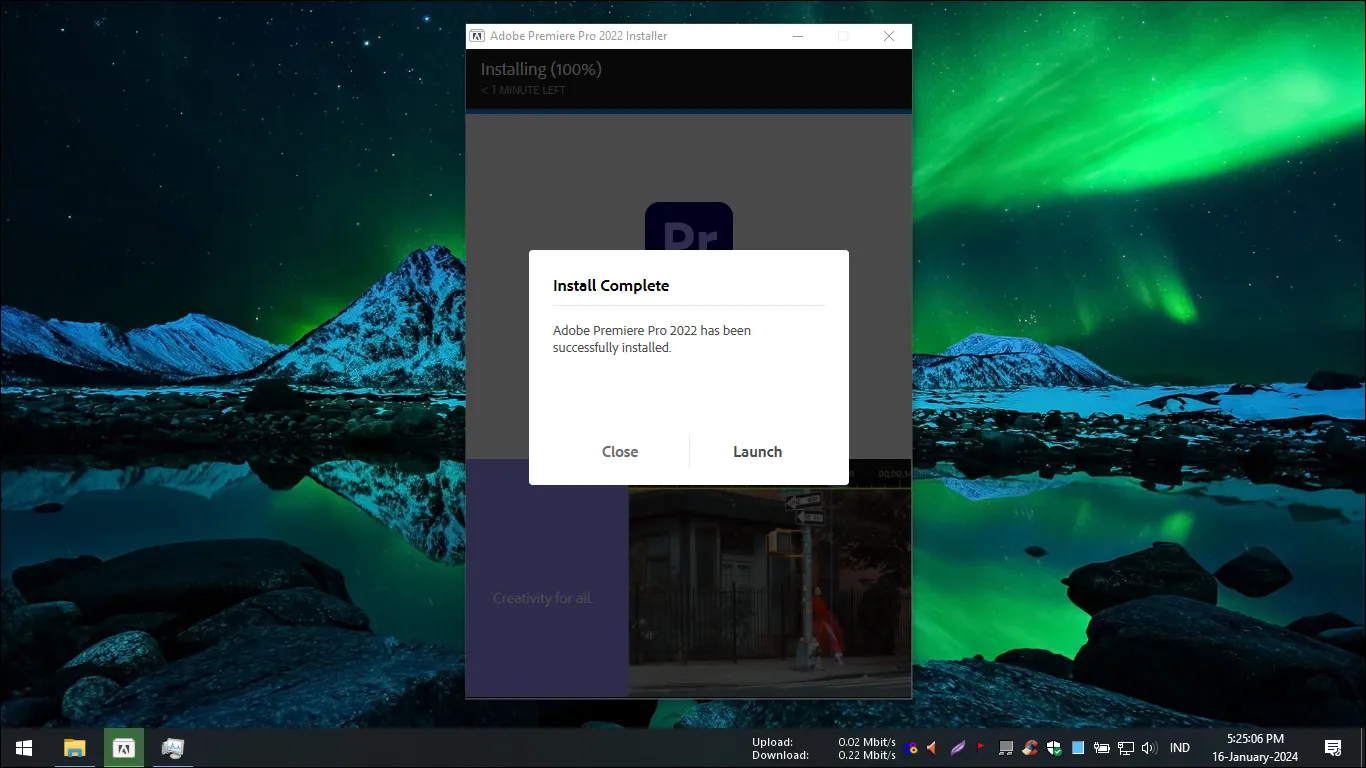Toggle the speaker volume icon
1366x768 pixels.
pyautogui.click(x=1148, y=747)
